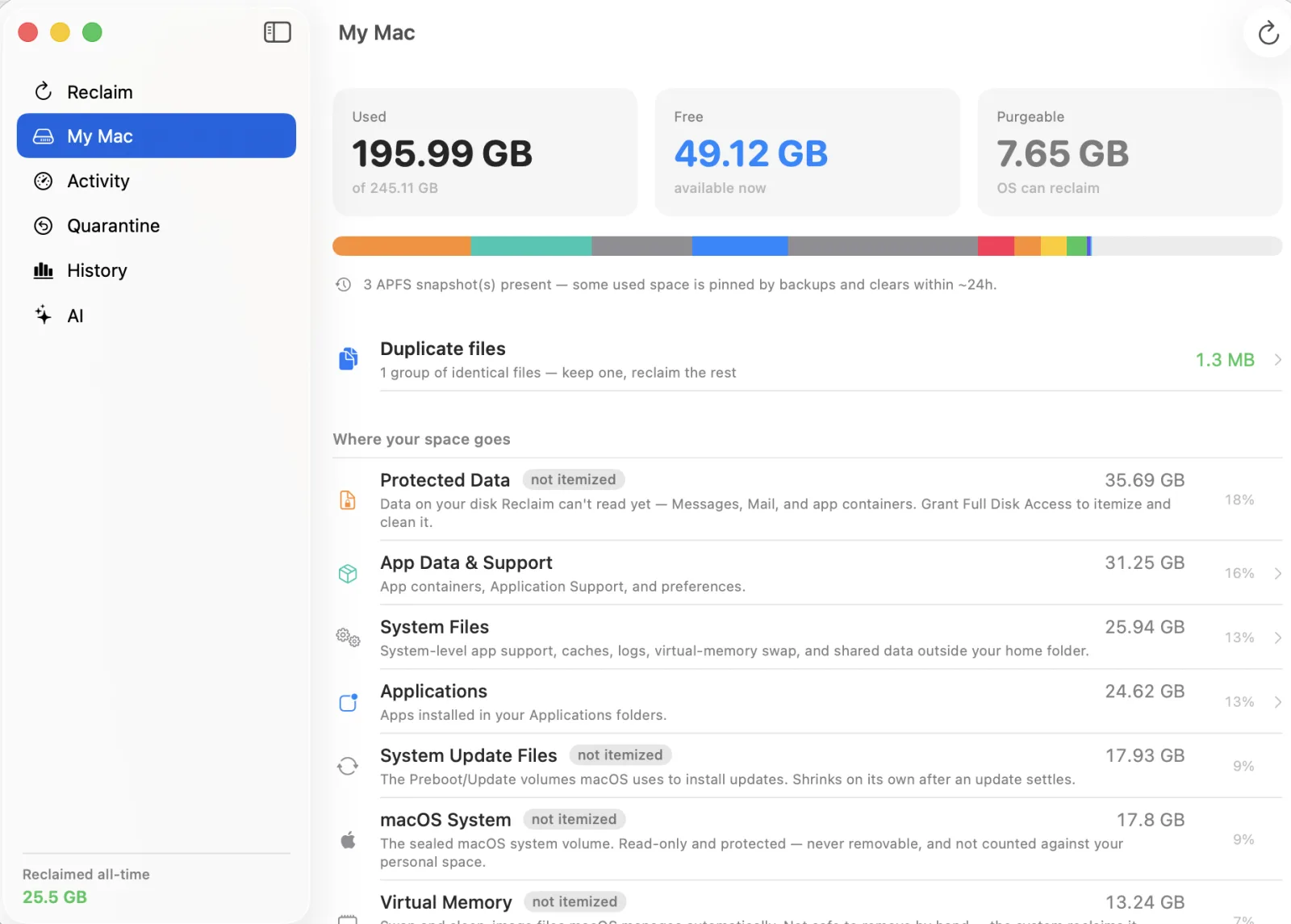The width and height of the screenshot is (1291, 924).
Task: Click the 25.5 GB reclaimed all-time value
Action: [55, 897]
